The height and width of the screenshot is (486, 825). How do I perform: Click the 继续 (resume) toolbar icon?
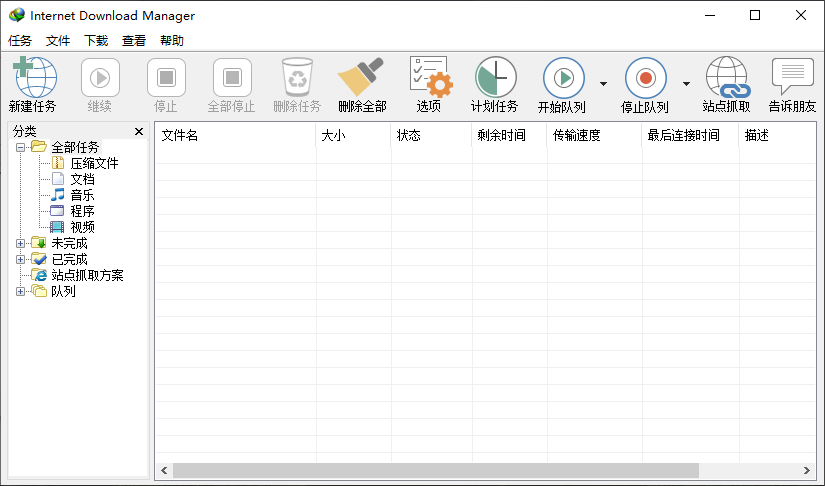coord(100,78)
